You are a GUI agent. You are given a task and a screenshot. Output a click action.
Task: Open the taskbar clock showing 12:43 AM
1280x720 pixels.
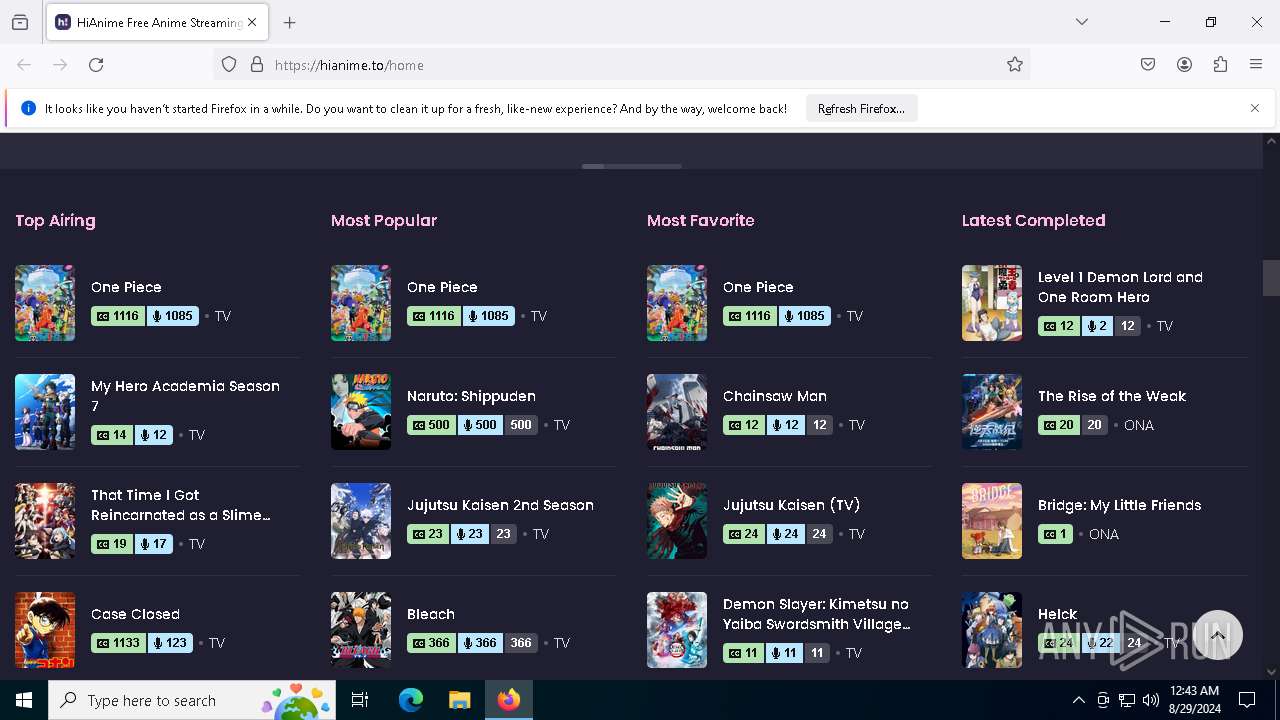click(1193, 700)
